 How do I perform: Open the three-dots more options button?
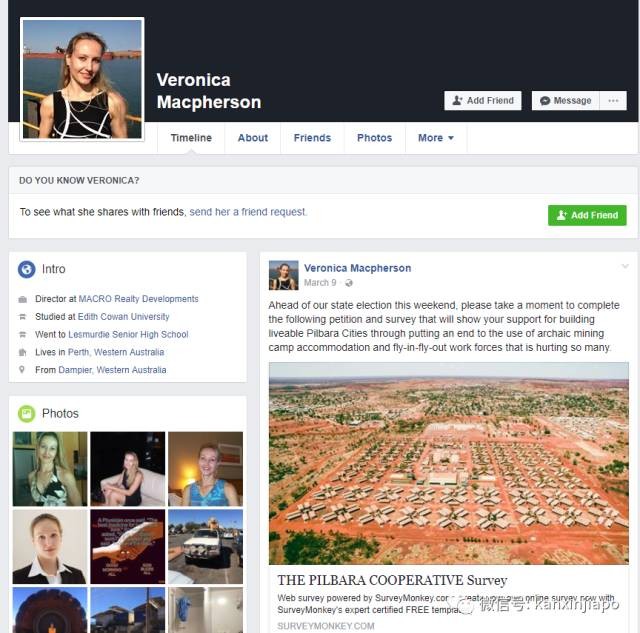coord(613,101)
